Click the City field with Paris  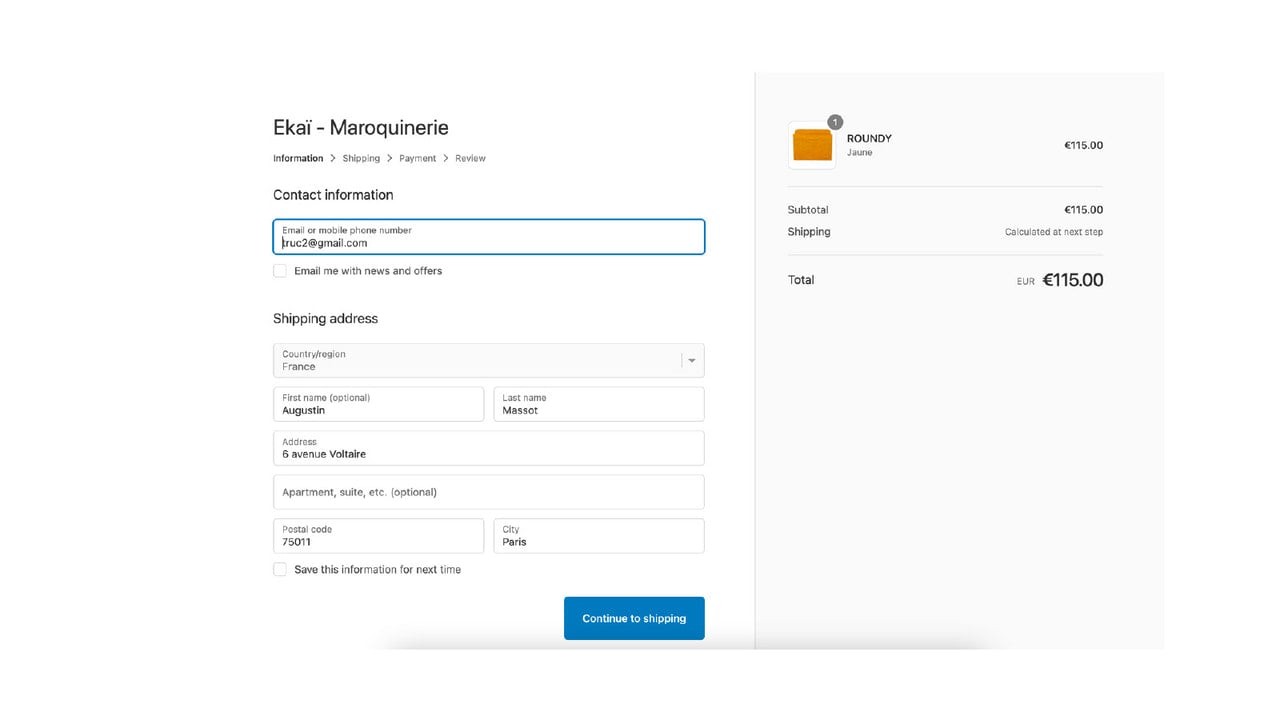click(599, 536)
